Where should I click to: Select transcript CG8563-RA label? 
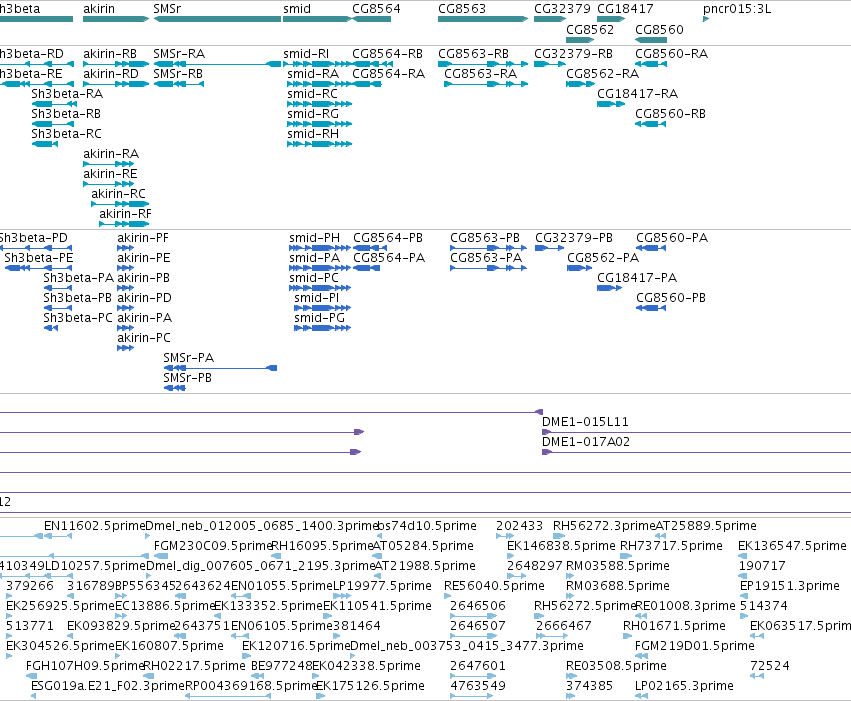pos(480,74)
